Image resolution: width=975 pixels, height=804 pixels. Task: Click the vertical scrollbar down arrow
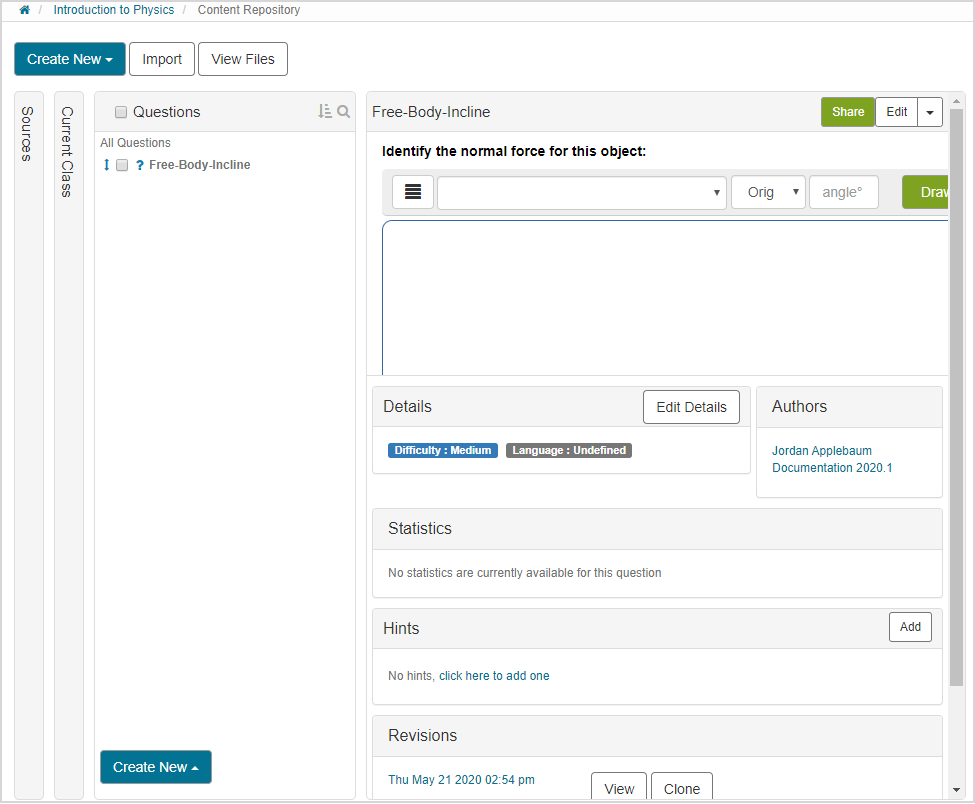coord(958,788)
